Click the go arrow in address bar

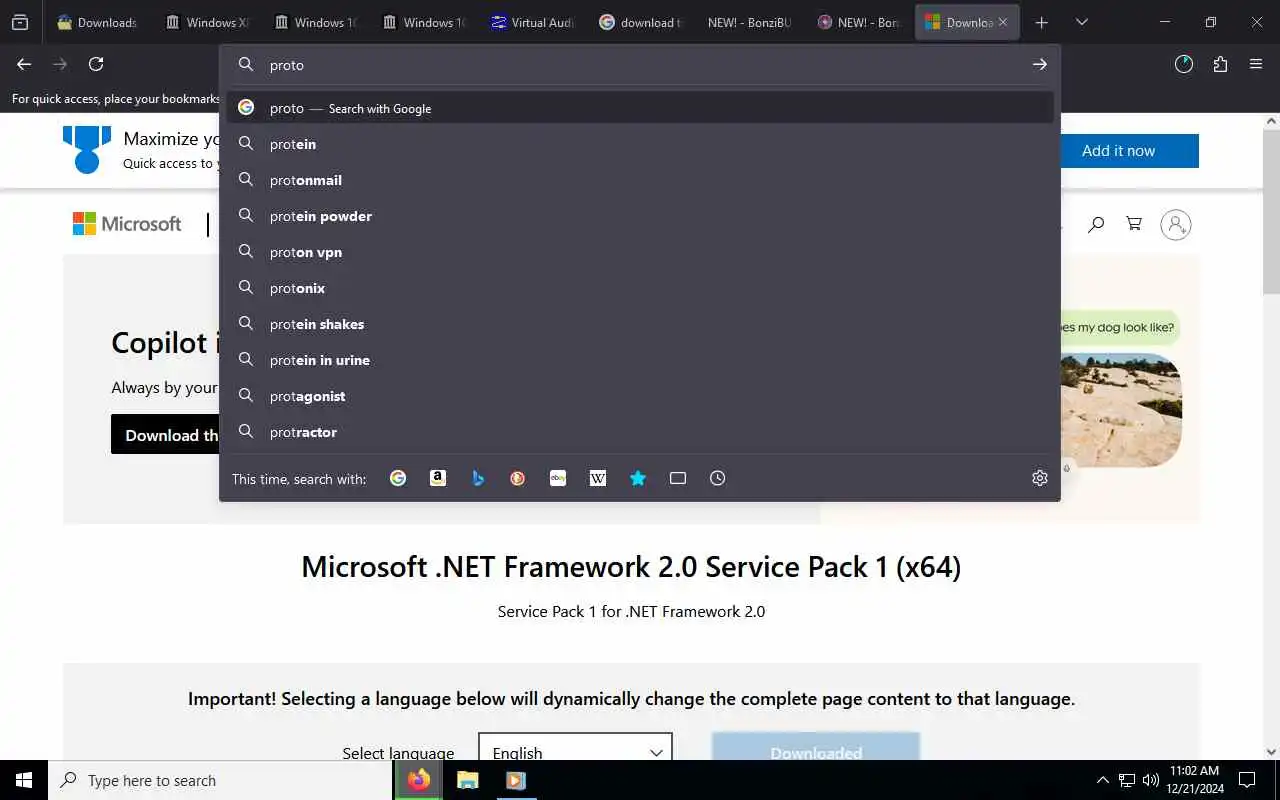[x=1040, y=64]
